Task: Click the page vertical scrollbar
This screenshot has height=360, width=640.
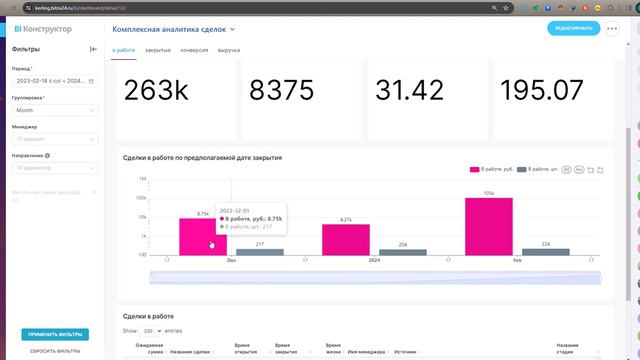Action: [629, 214]
